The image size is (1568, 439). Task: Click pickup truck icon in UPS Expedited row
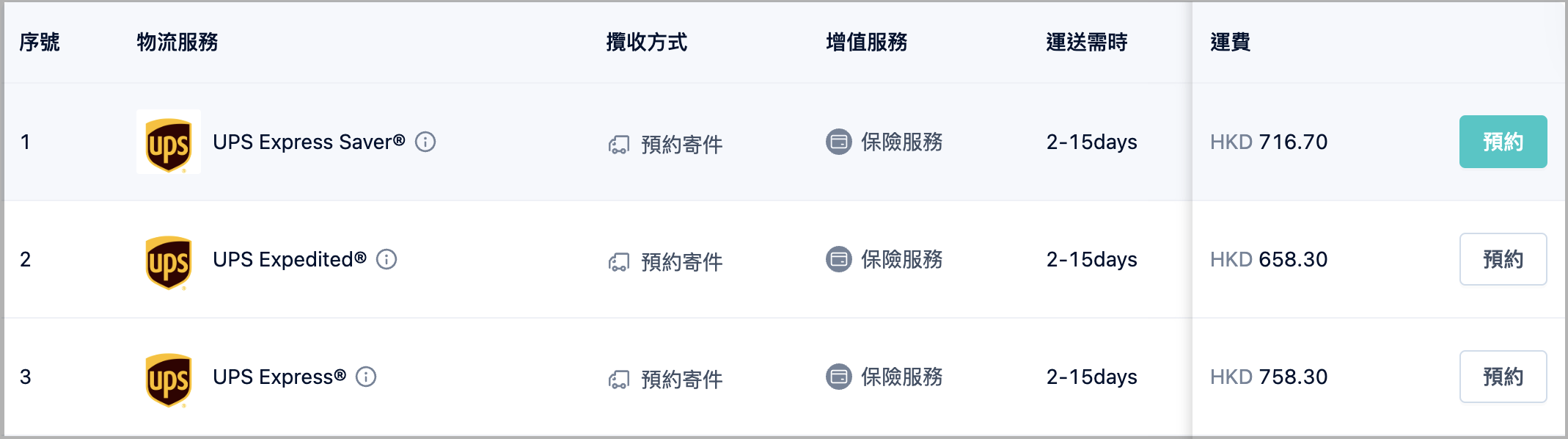tap(619, 262)
